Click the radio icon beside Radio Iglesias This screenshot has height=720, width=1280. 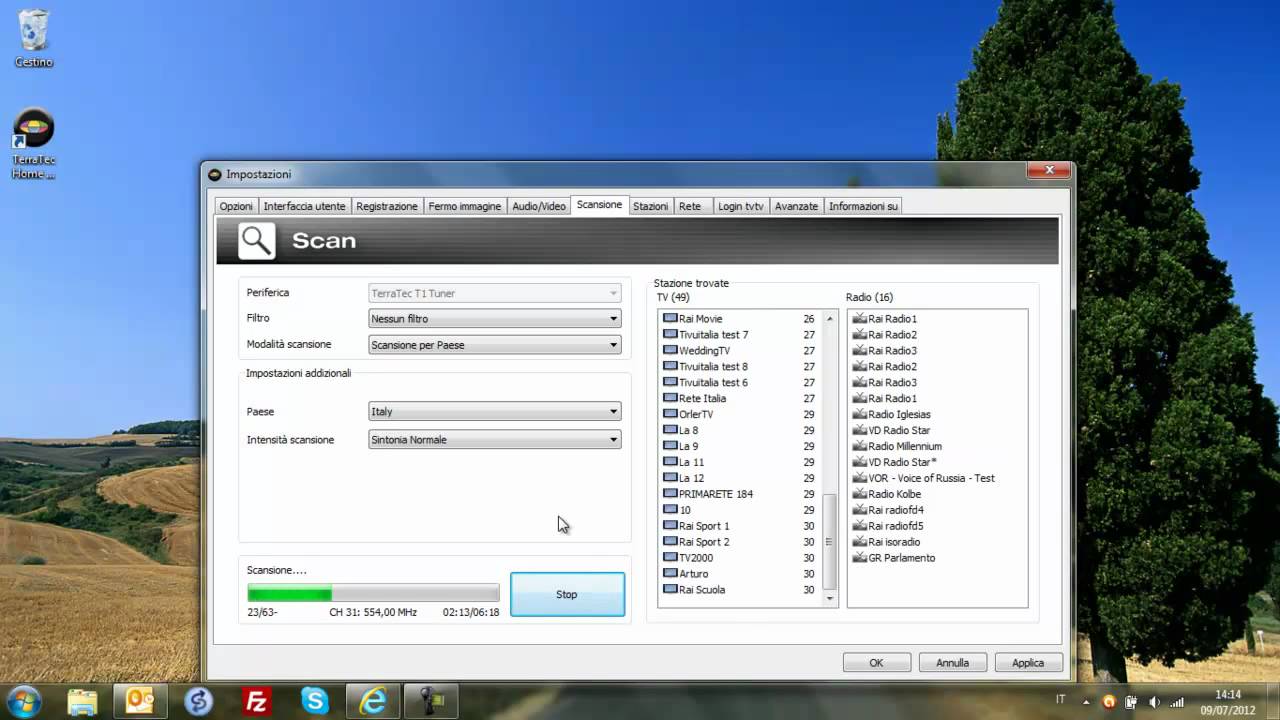pos(859,414)
